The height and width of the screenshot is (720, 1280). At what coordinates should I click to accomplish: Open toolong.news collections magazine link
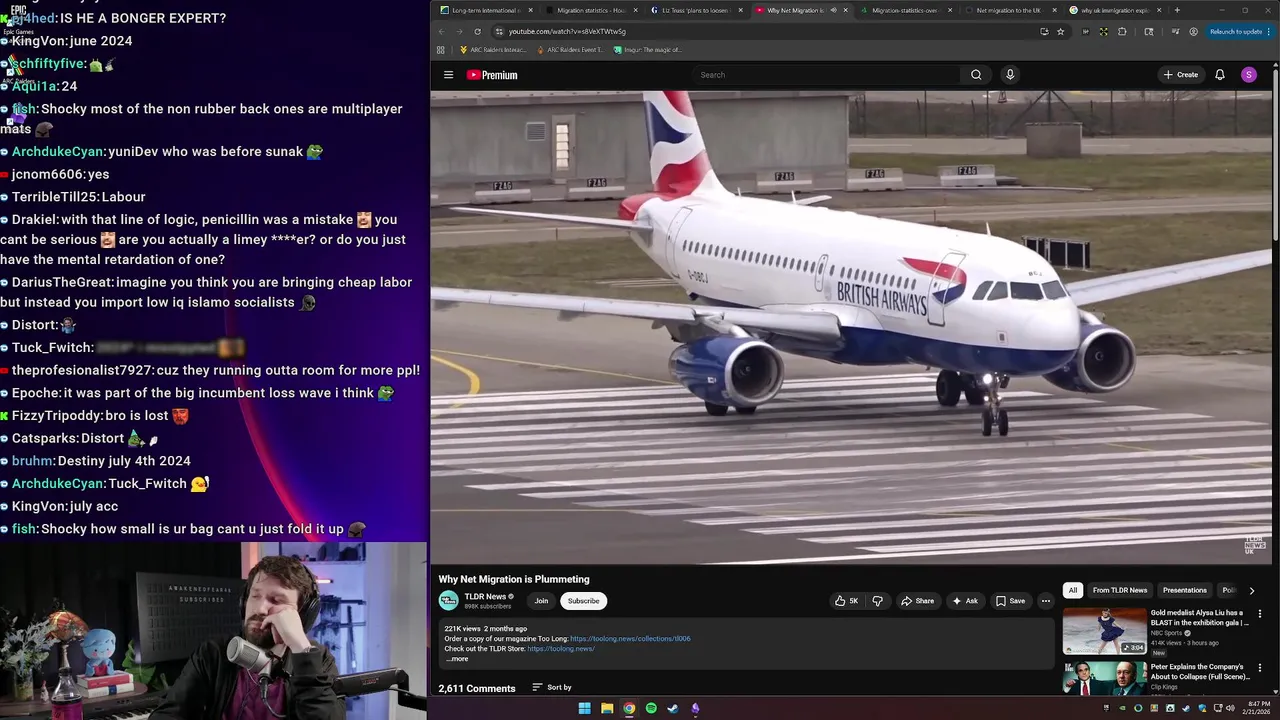[630, 639]
